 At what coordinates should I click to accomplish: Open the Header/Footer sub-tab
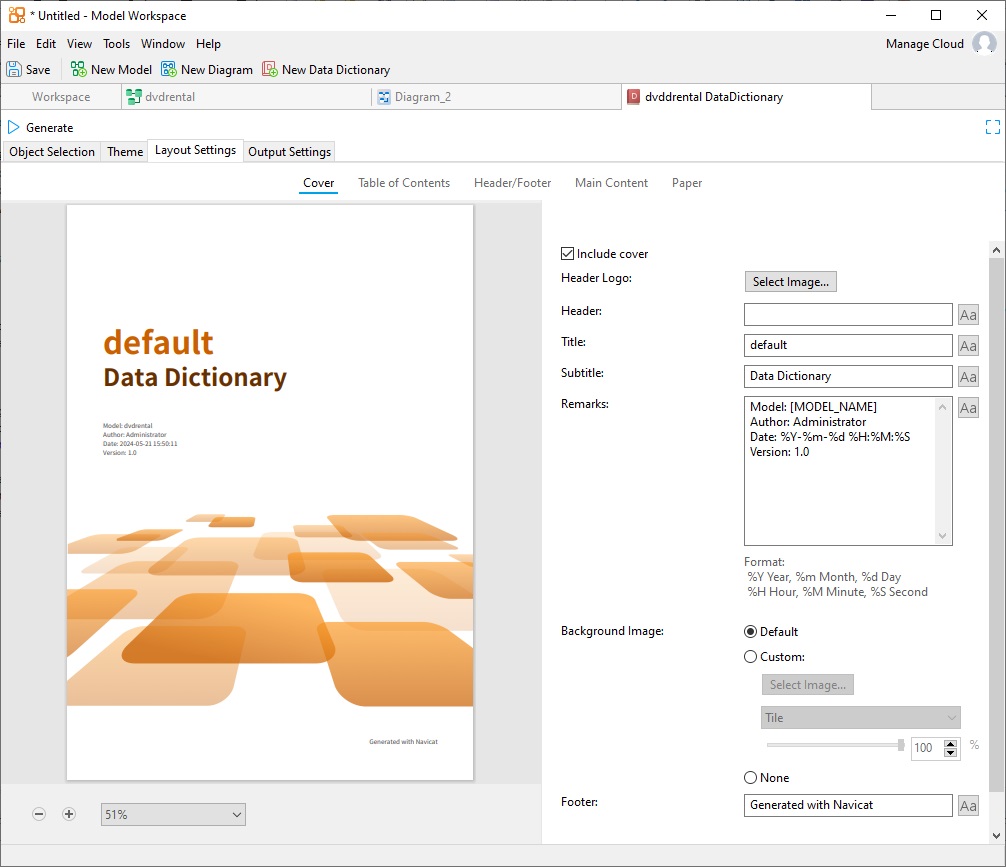pyautogui.click(x=512, y=183)
